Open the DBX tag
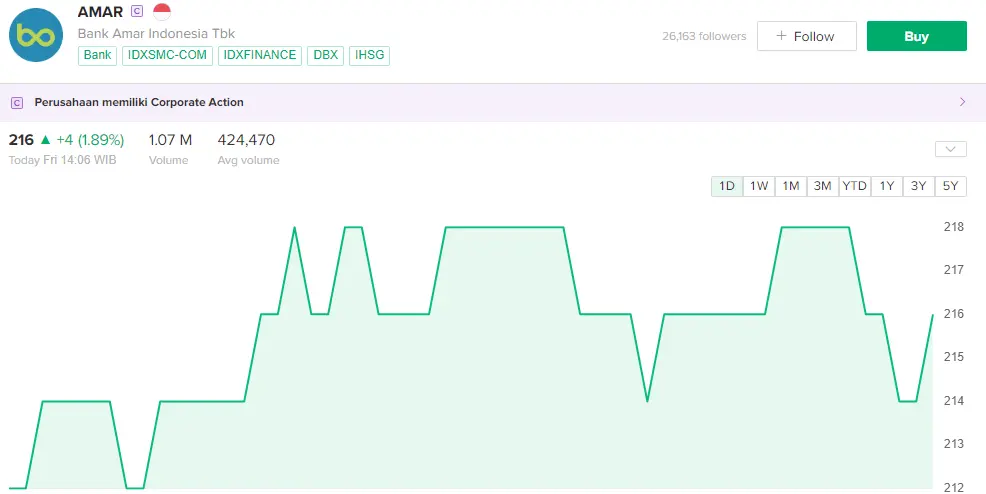Screen dimensions: 986x494 click(326, 55)
